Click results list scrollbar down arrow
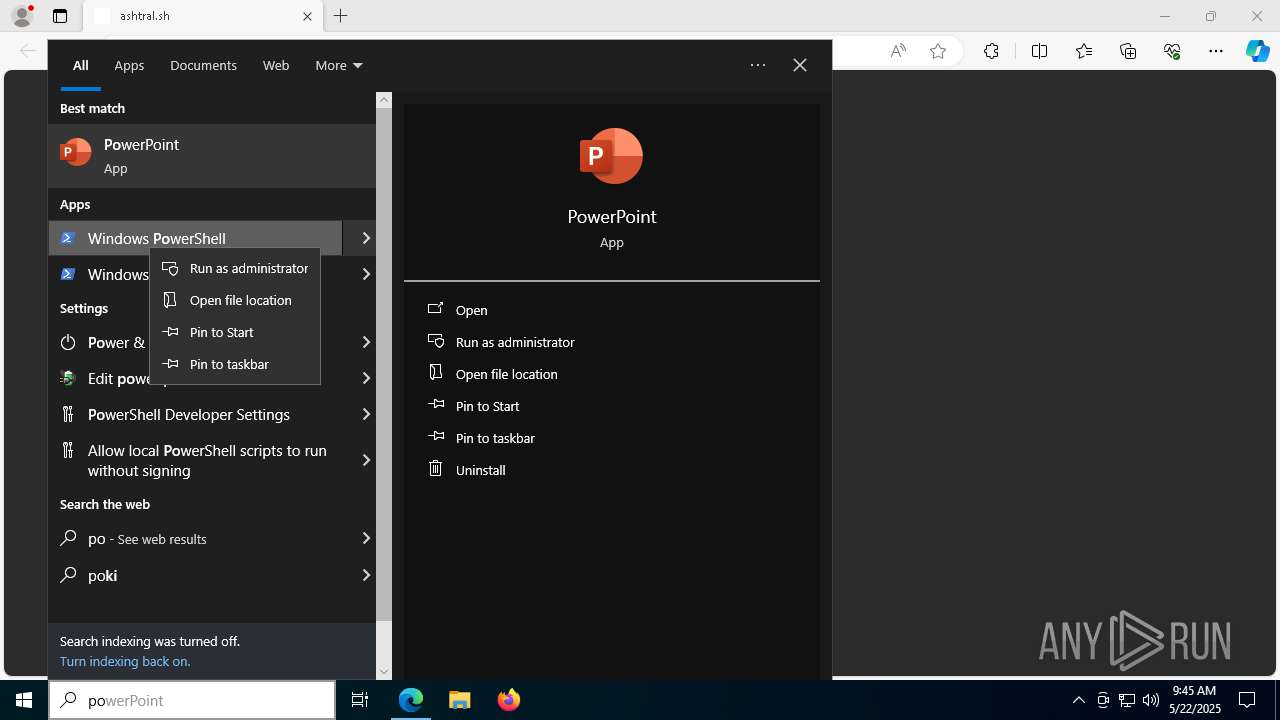The width and height of the screenshot is (1280, 720). point(384,672)
